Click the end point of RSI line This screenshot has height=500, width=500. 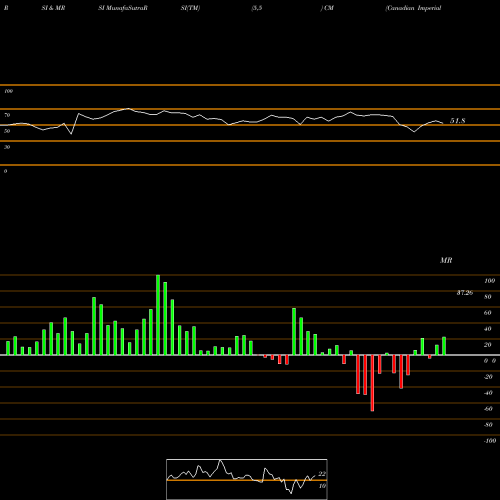click(443, 123)
